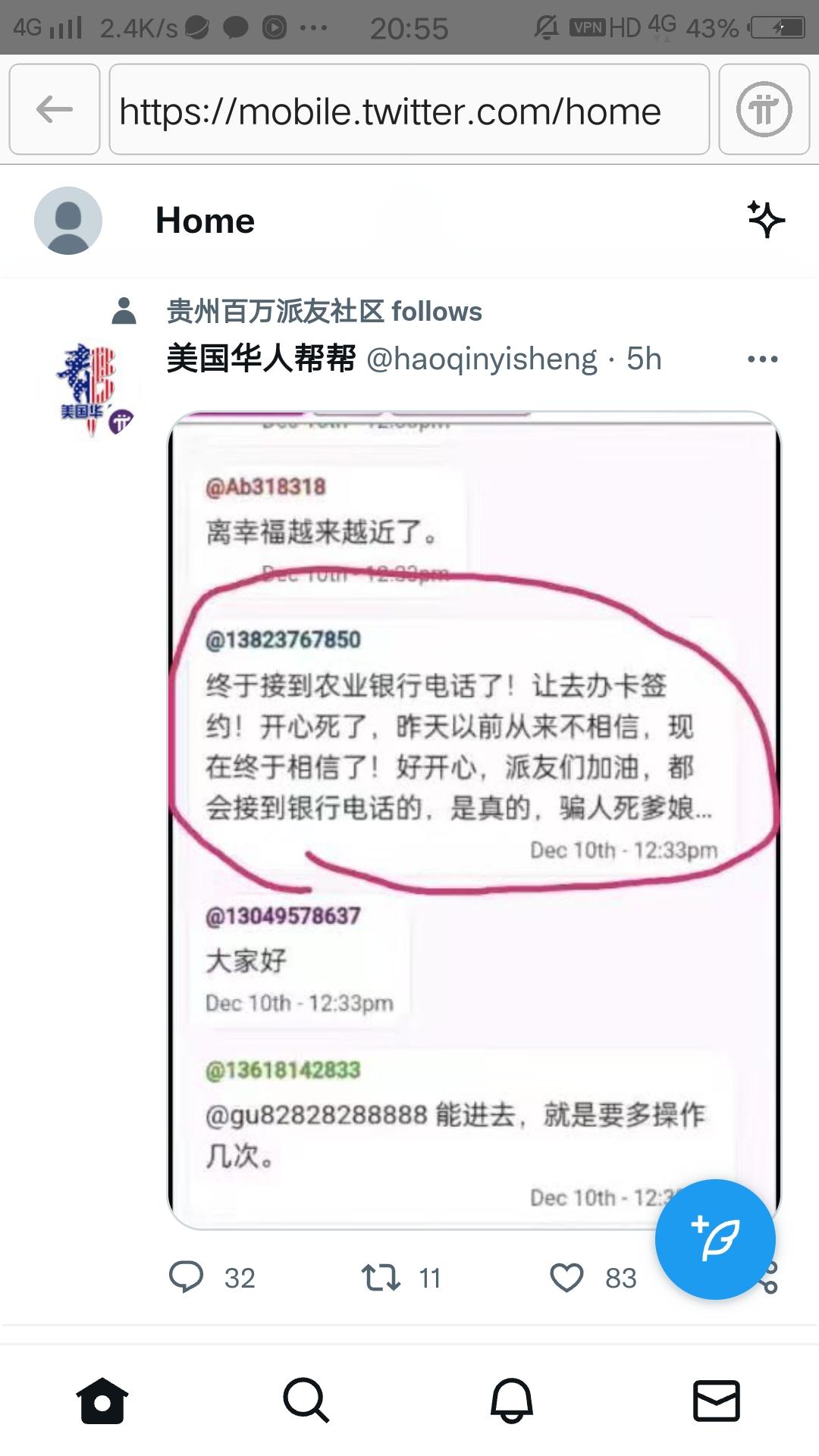
Task: Tap the browser back arrow button
Action: coord(55,109)
